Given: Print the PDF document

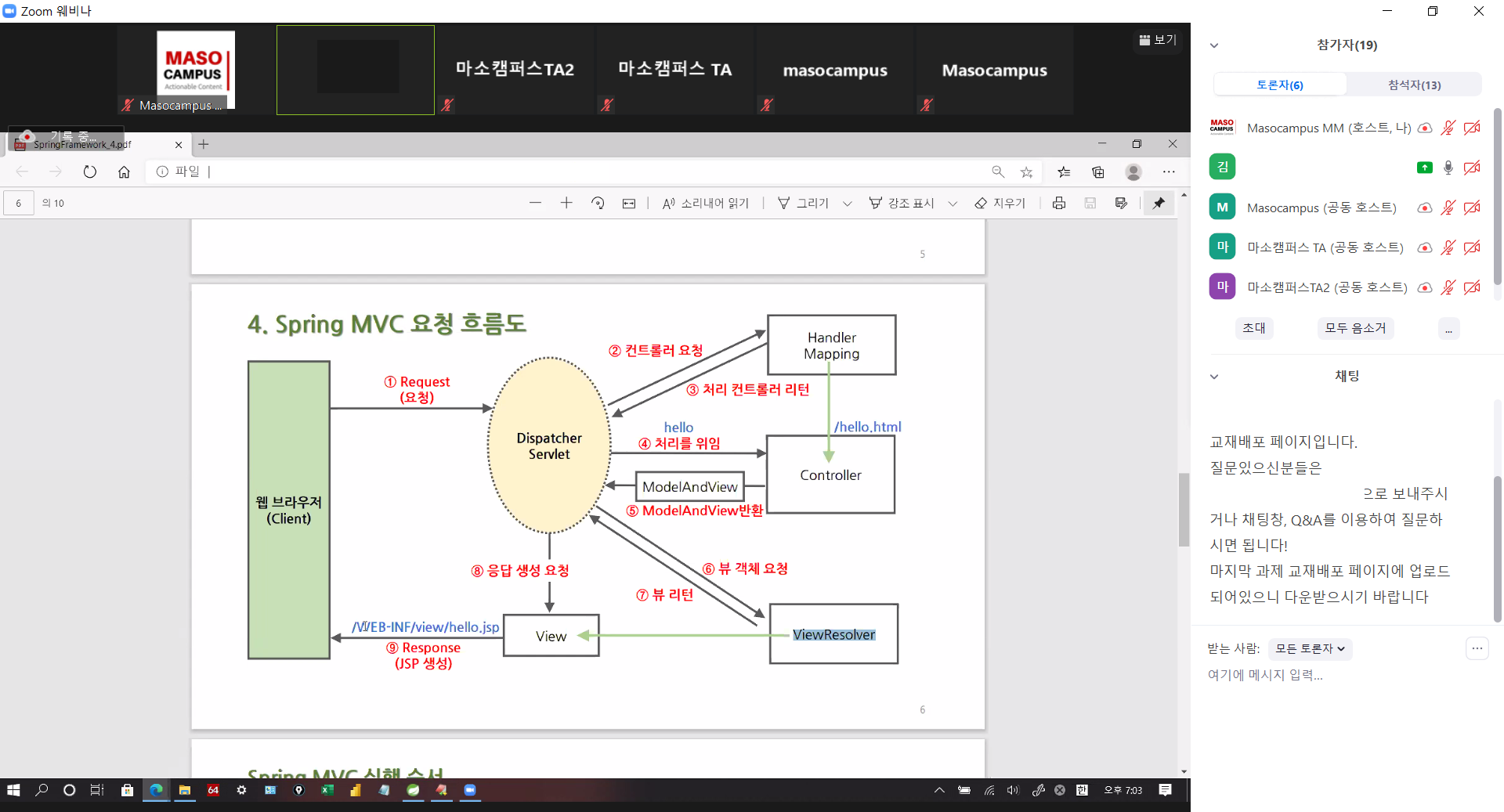Looking at the screenshot, I should (1059, 203).
